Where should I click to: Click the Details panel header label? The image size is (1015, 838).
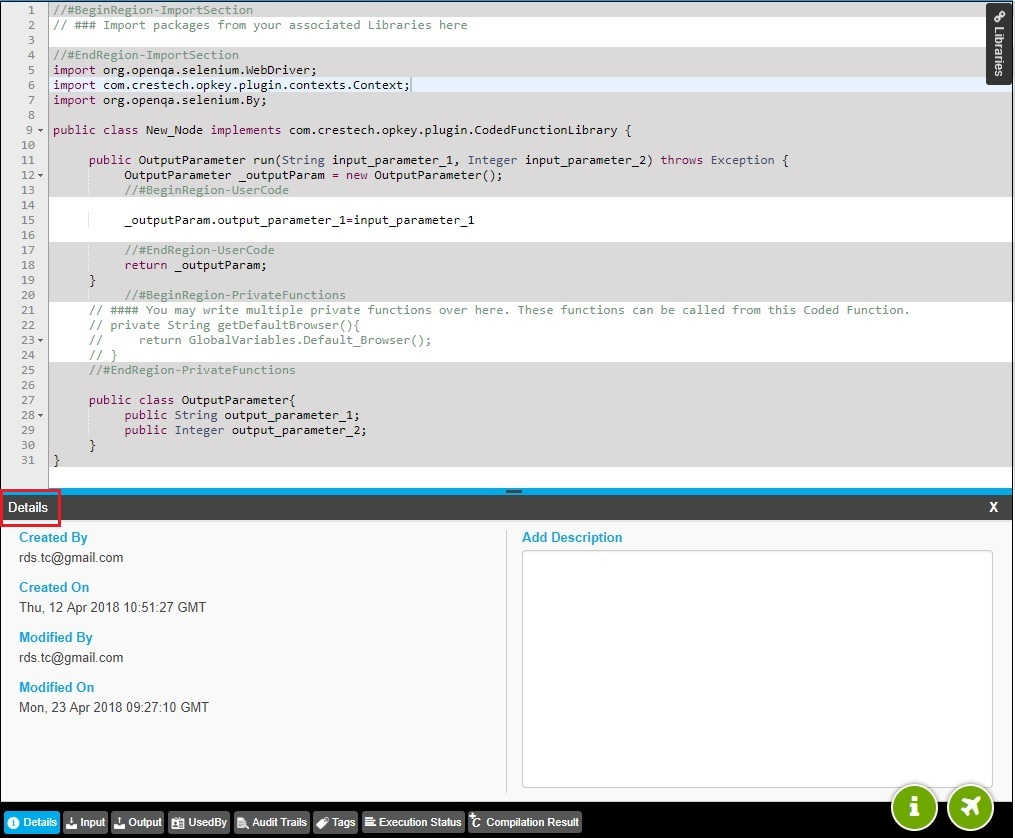click(x=28, y=507)
